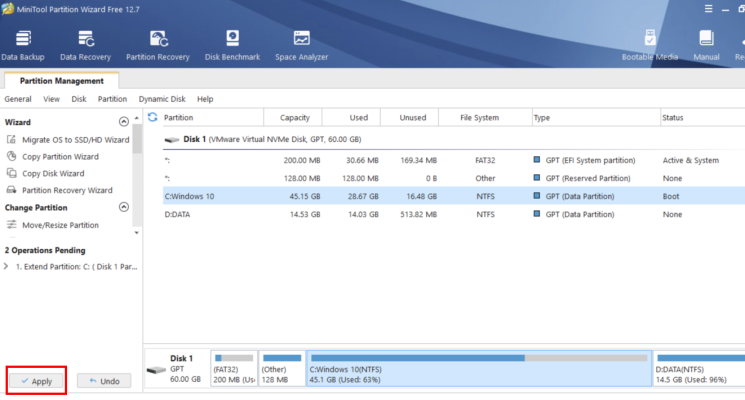Click the MiniTool app logo

(x=8, y=9)
